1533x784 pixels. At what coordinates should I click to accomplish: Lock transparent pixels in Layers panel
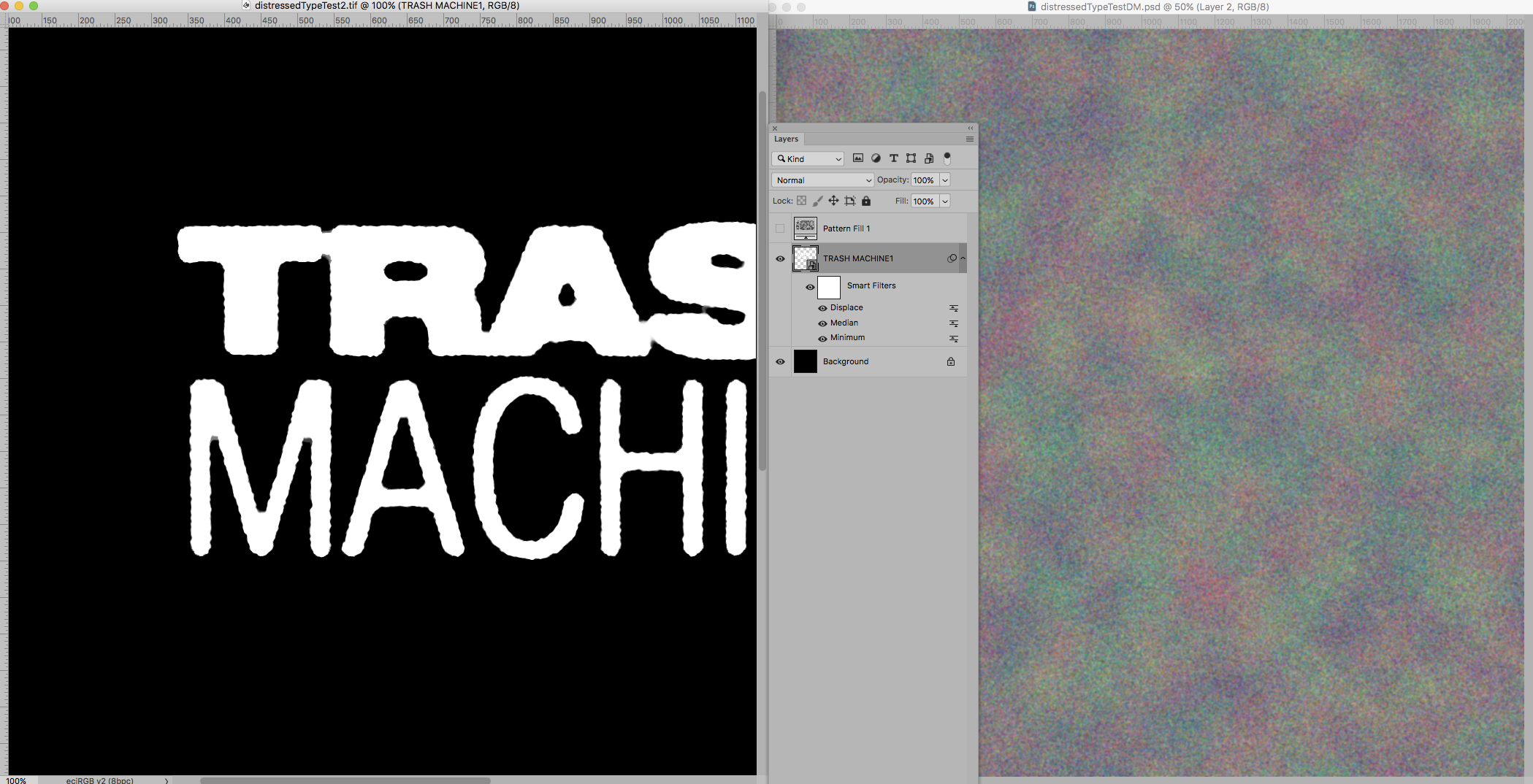point(802,201)
